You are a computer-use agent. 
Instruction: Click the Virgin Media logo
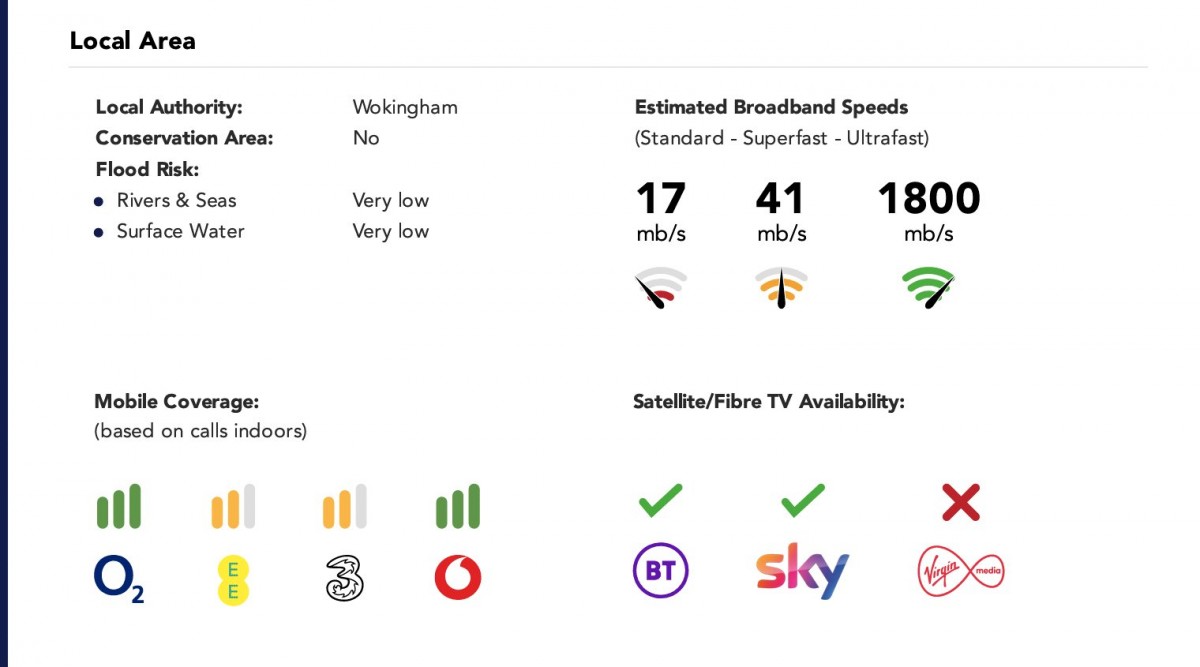click(x=960, y=571)
